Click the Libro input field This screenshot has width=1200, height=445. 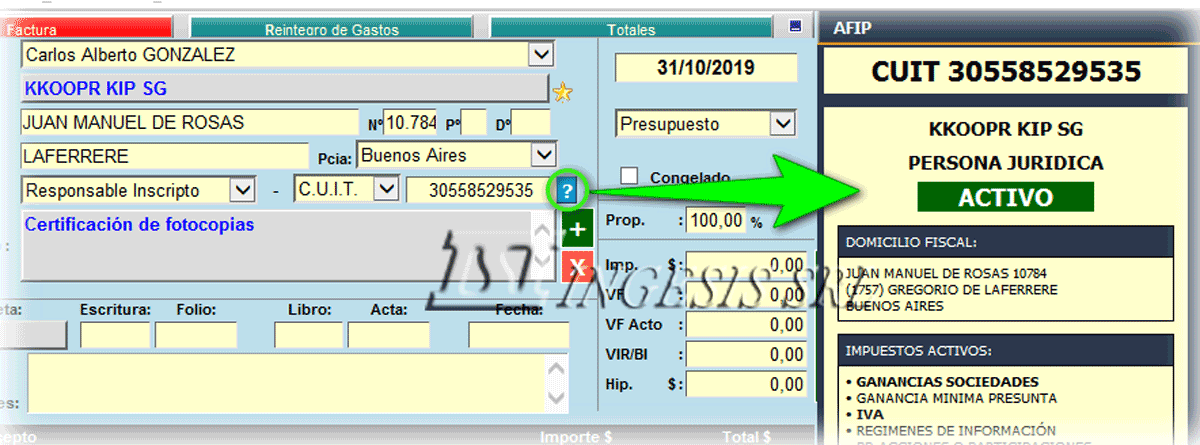(308, 335)
